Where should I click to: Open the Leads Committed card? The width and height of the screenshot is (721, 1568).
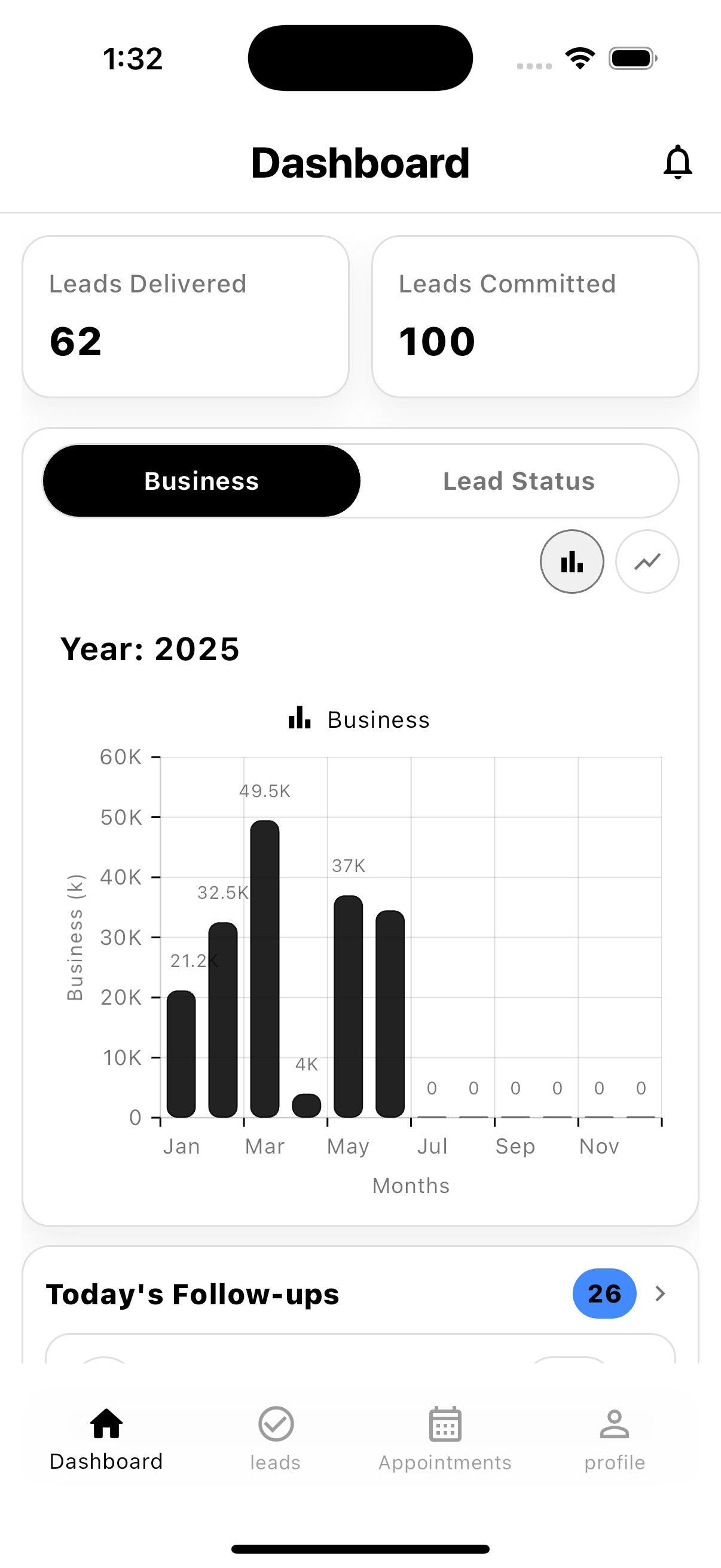(535, 316)
